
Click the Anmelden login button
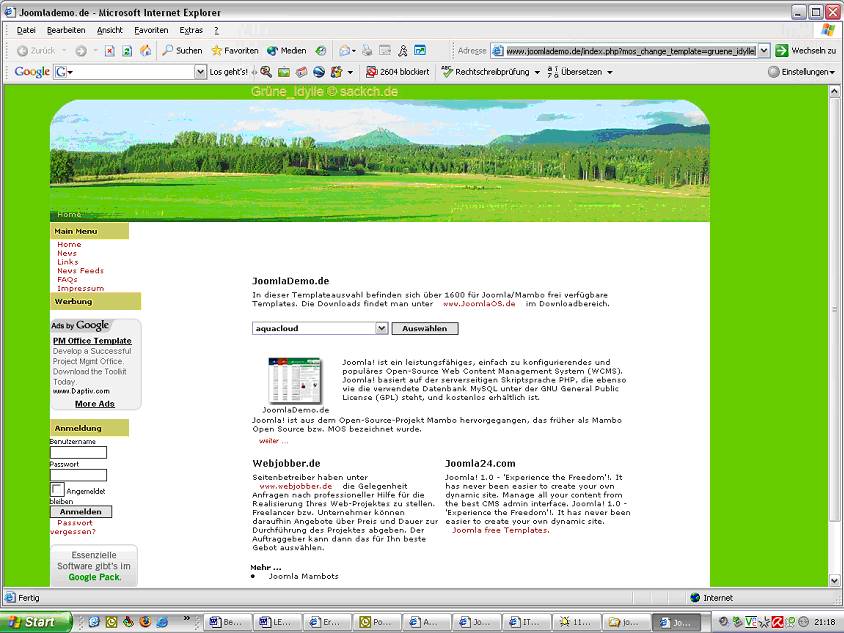[x=81, y=511]
